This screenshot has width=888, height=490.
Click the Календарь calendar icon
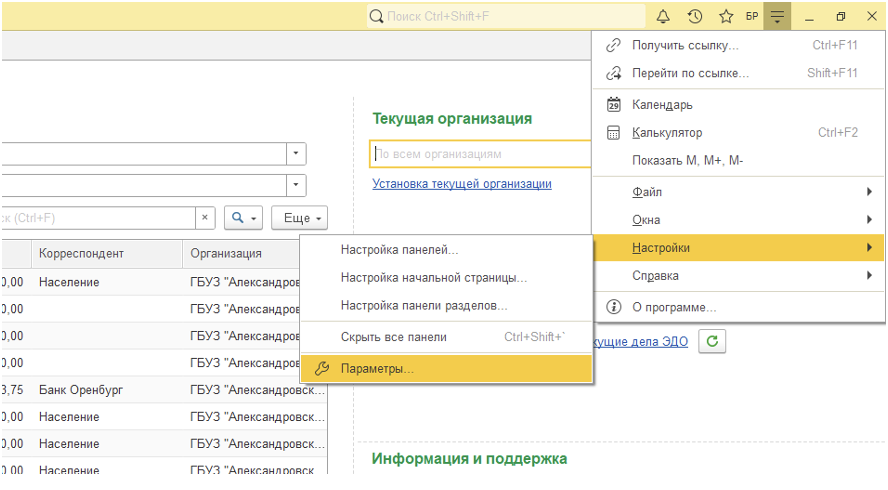[x=613, y=105]
